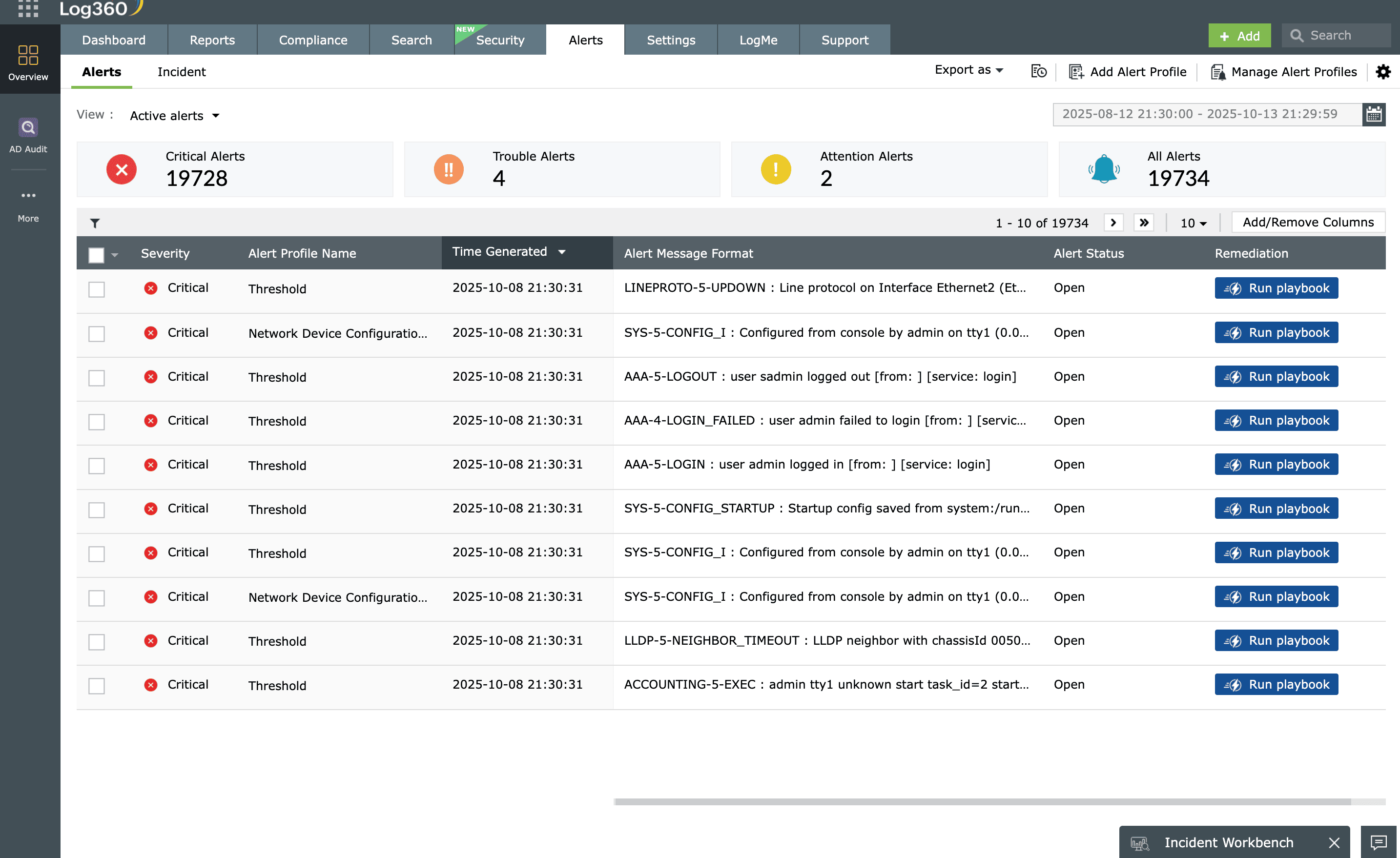Click the apps grid icon
The image size is (1400, 858).
point(28,8)
